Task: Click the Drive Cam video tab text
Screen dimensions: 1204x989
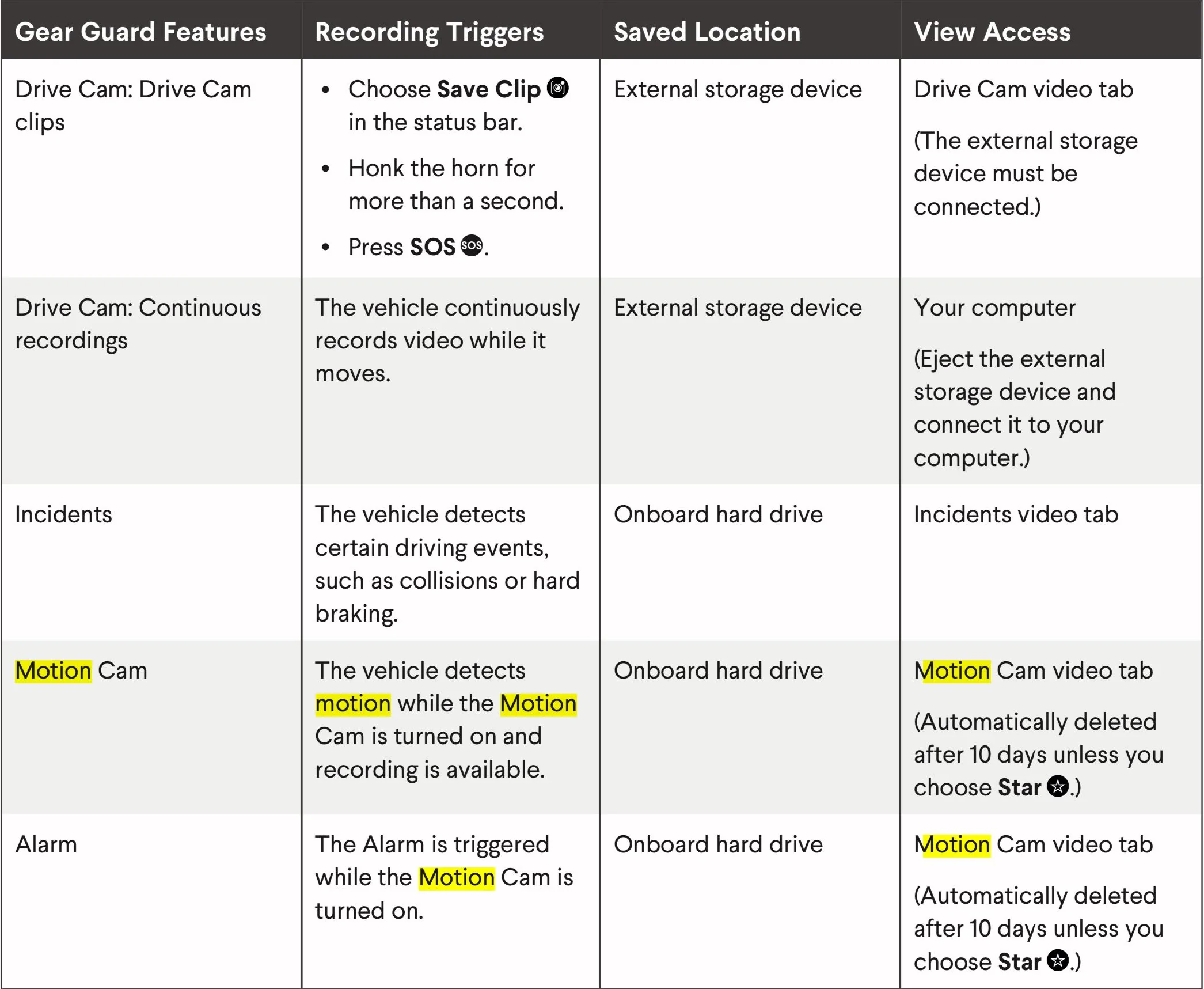Action: coord(1023,89)
